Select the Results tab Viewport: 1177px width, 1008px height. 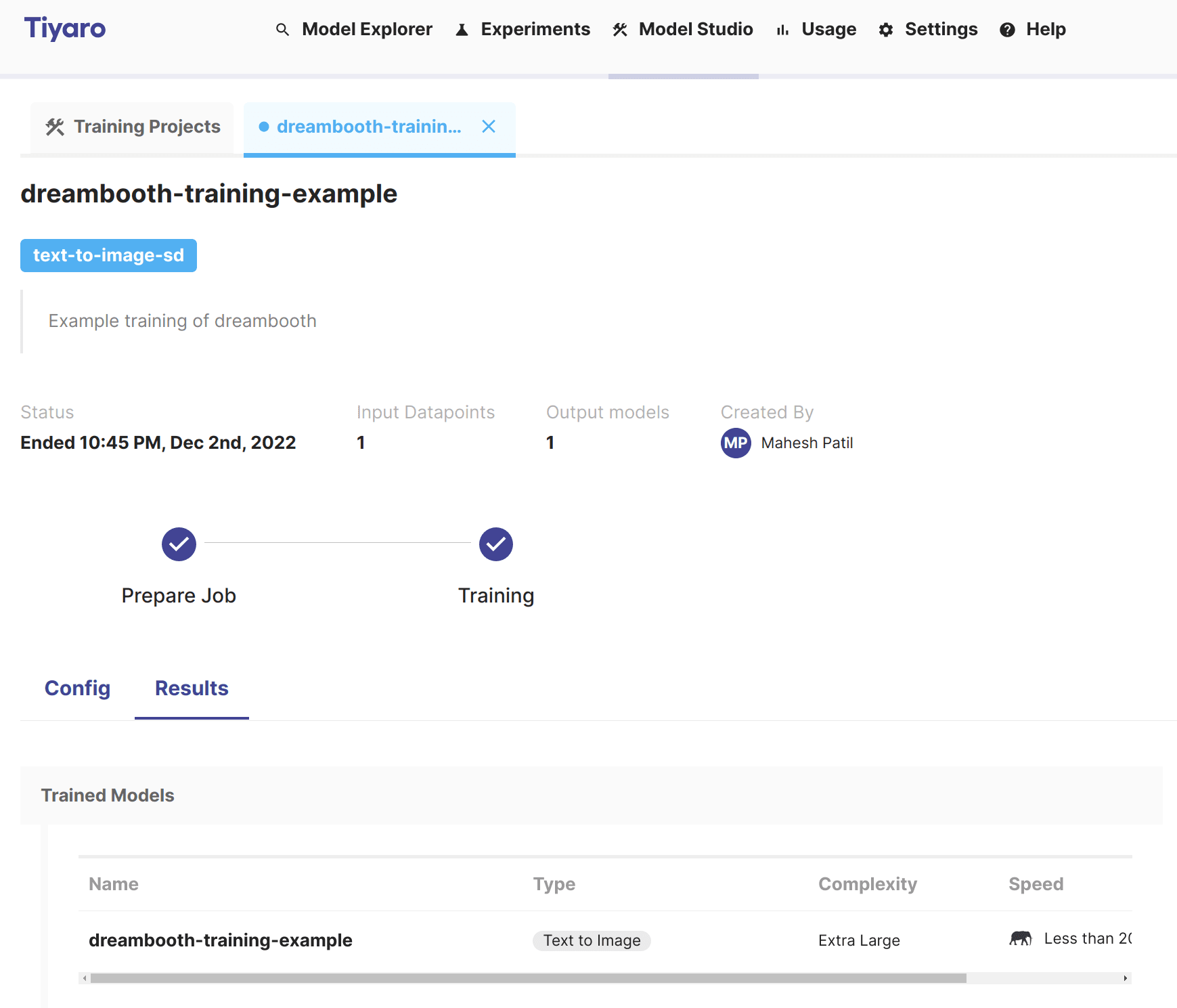click(192, 688)
